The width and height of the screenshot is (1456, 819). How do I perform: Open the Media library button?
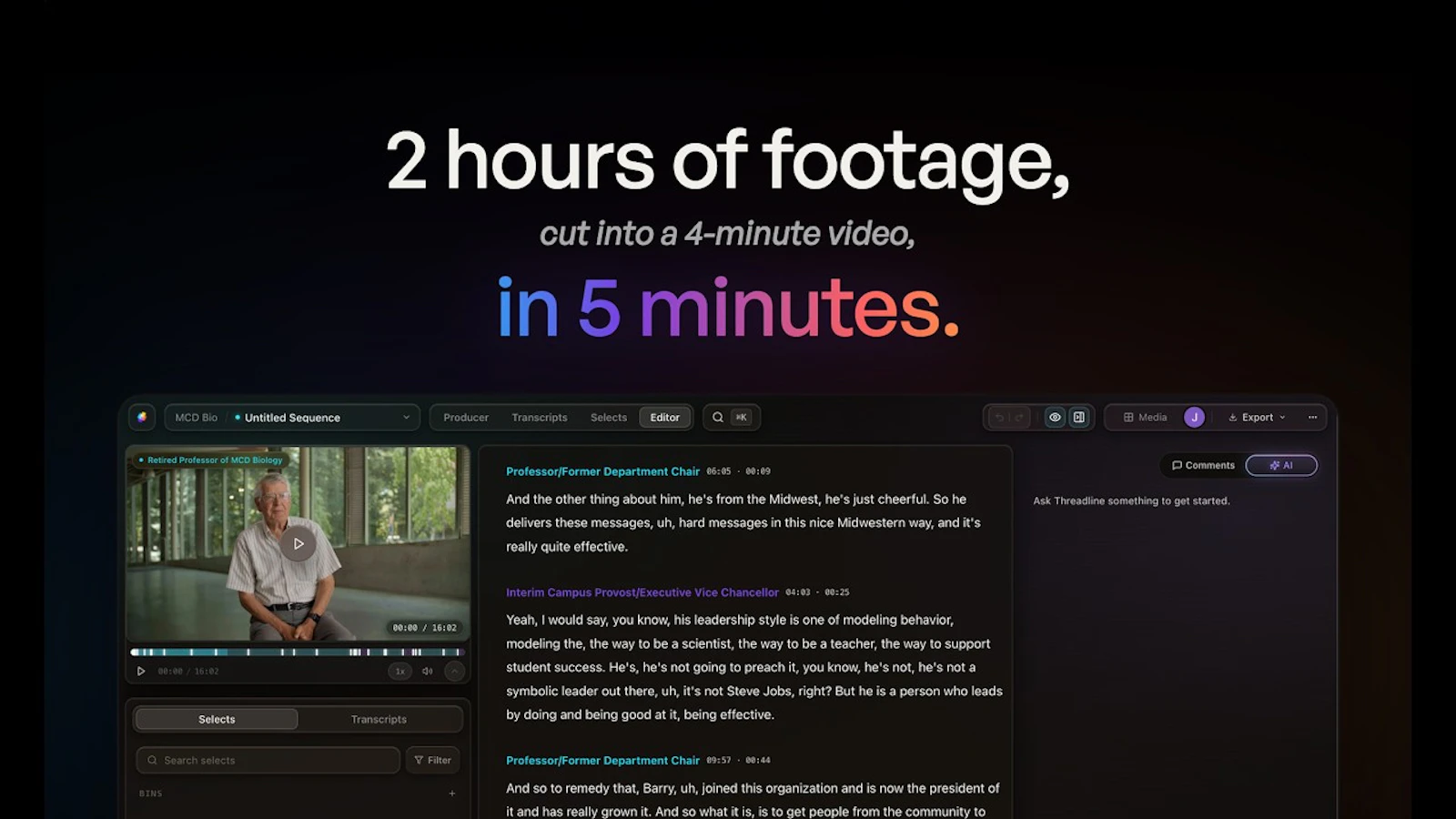click(x=1145, y=418)
